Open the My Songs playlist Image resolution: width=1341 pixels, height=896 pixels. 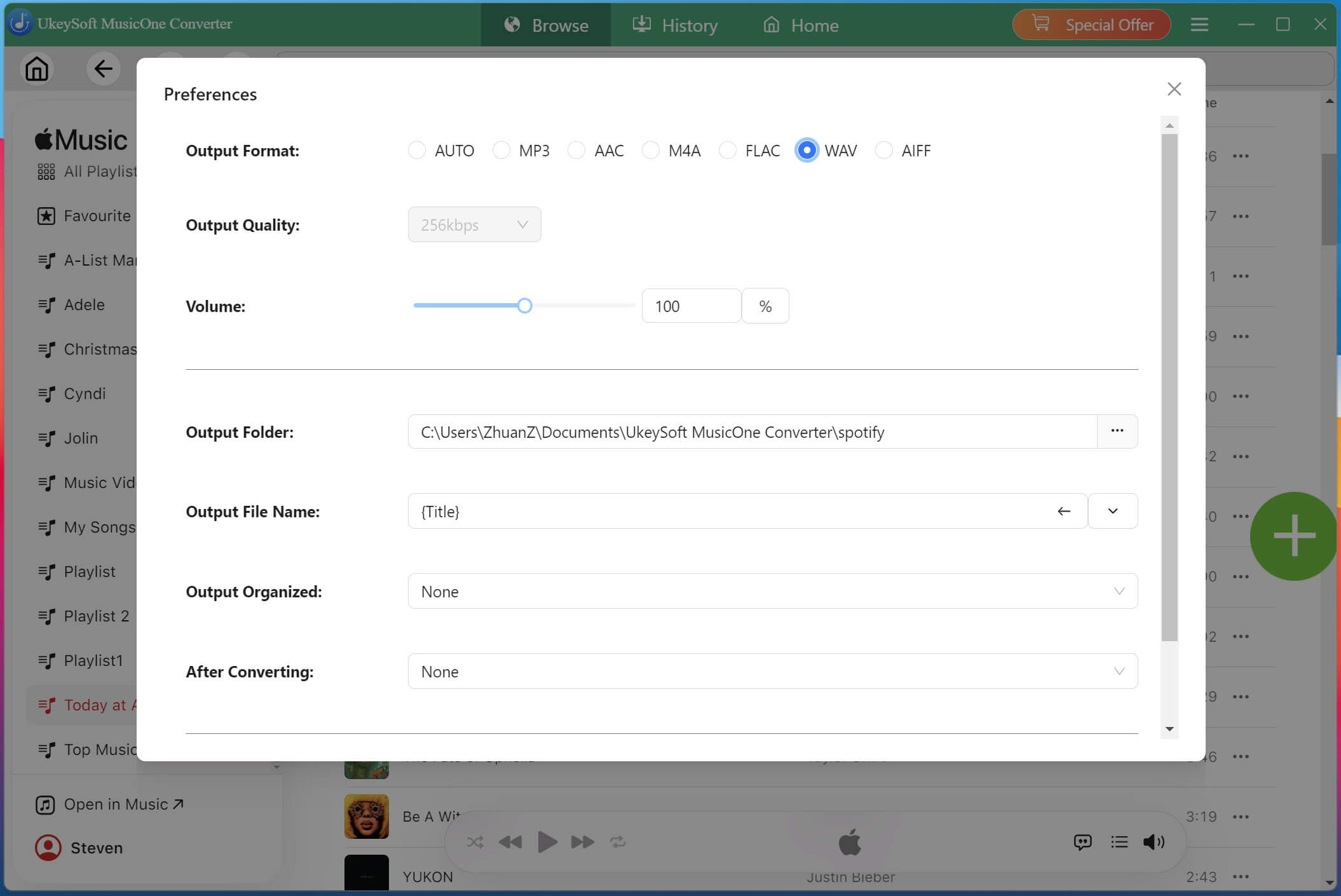86,527
